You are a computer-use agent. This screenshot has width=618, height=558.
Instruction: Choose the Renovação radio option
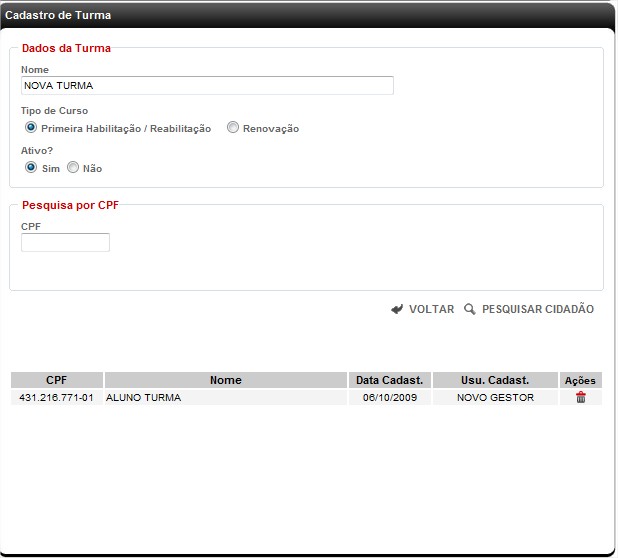tap(233, 128)
